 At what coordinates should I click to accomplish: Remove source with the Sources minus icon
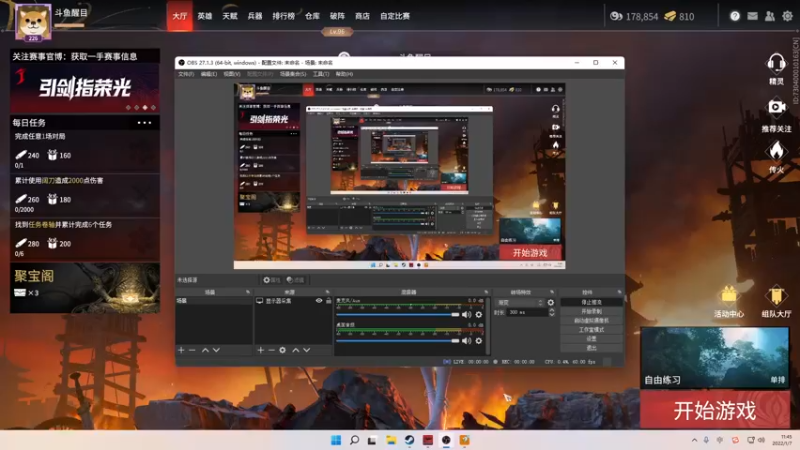tap(271, 350)
